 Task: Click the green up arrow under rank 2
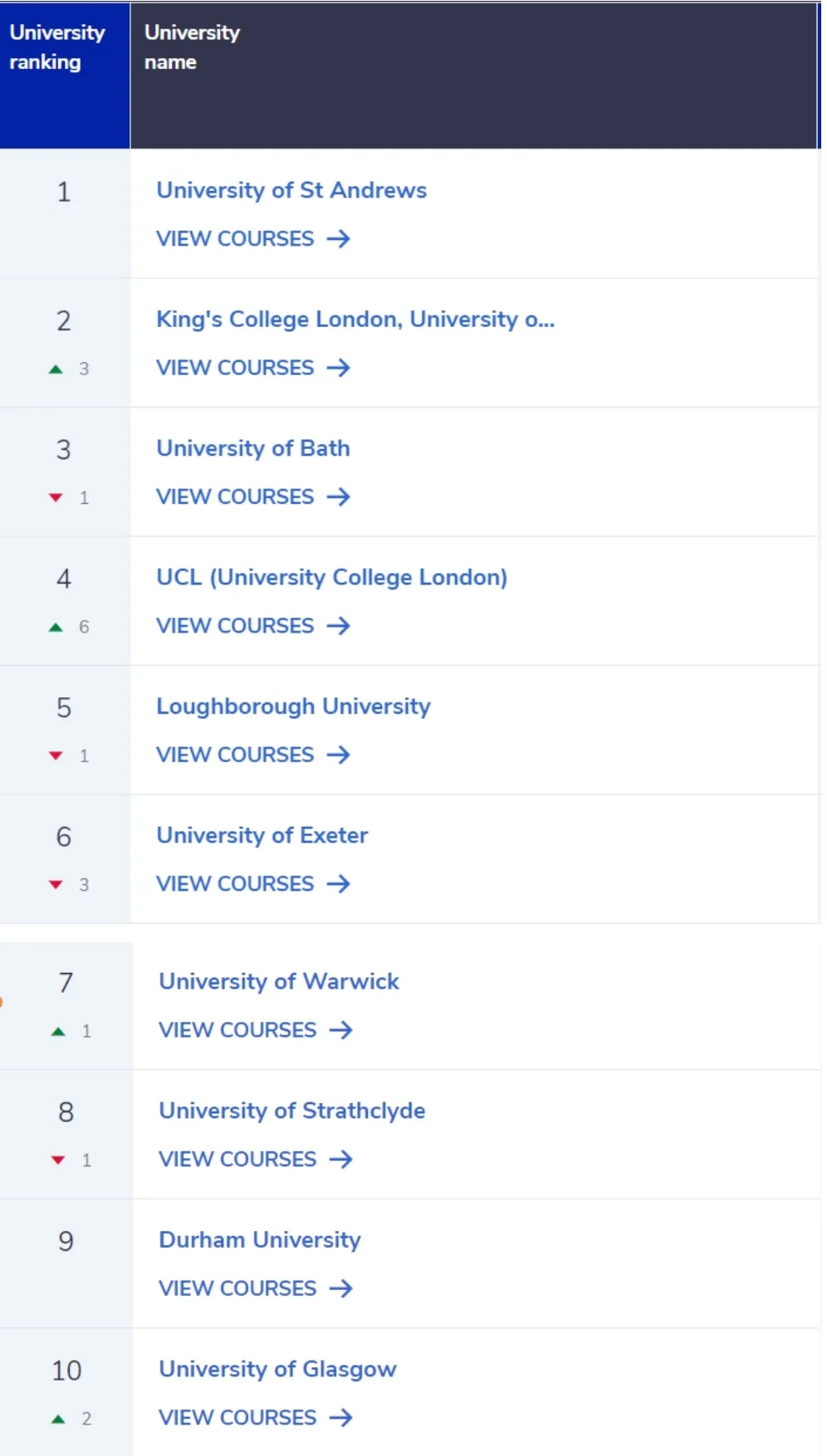56,369
